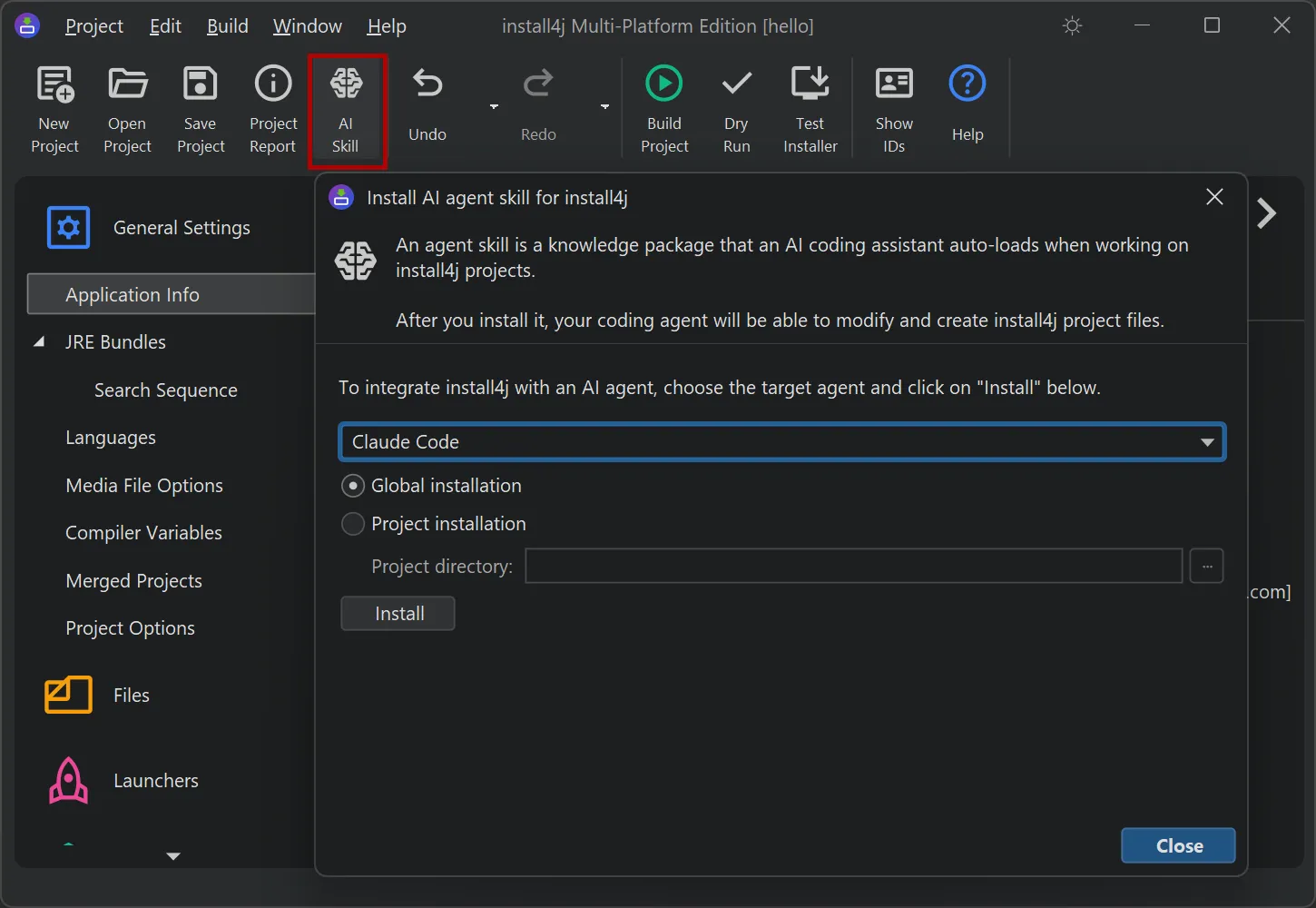Image resolution: width=1316 pixels, height=908 pixels.
Task: Click the install4j app icon in title bar
Action: tap(27, 25)
